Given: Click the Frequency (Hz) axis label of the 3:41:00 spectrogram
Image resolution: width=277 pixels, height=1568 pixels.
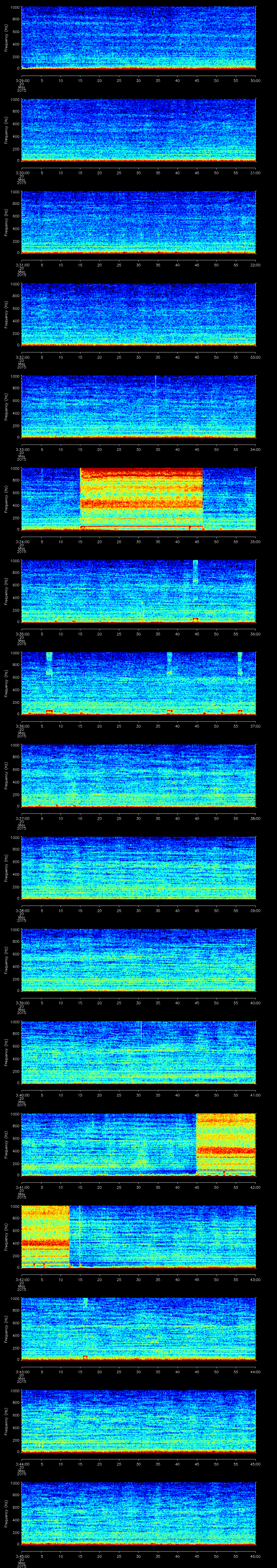Looking at the screenshot, I should pyautogui.click(x=6, y=1144).
